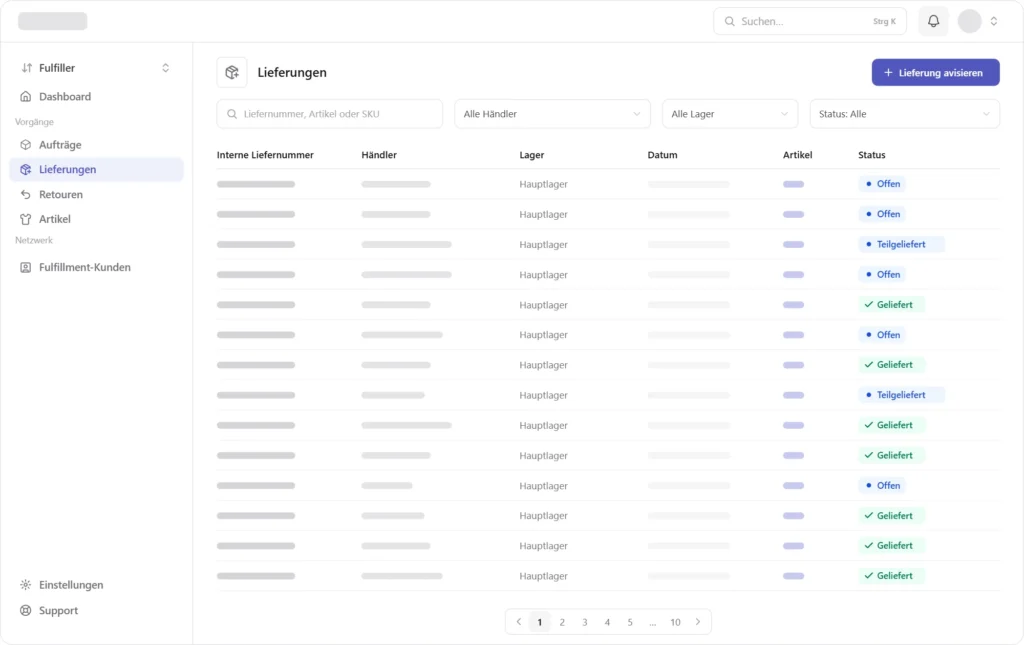Focus the global Suchen search field
The image size is (1024, 645).
point(810,21)
